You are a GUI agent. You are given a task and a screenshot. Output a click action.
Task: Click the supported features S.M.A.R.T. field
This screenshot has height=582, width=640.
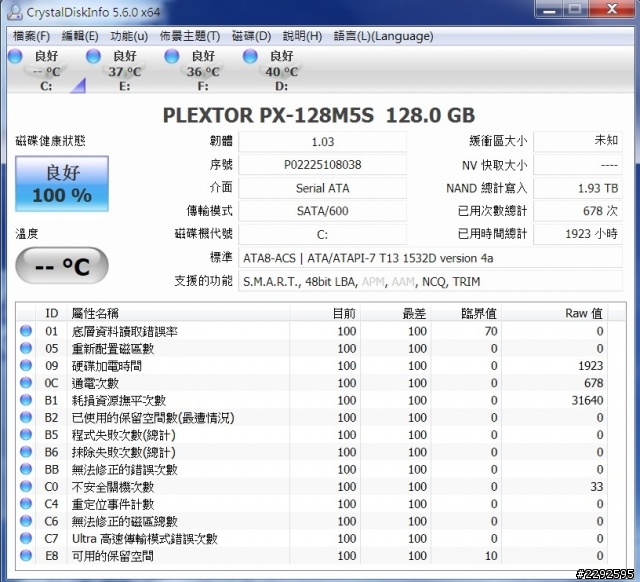pos(431,281)
